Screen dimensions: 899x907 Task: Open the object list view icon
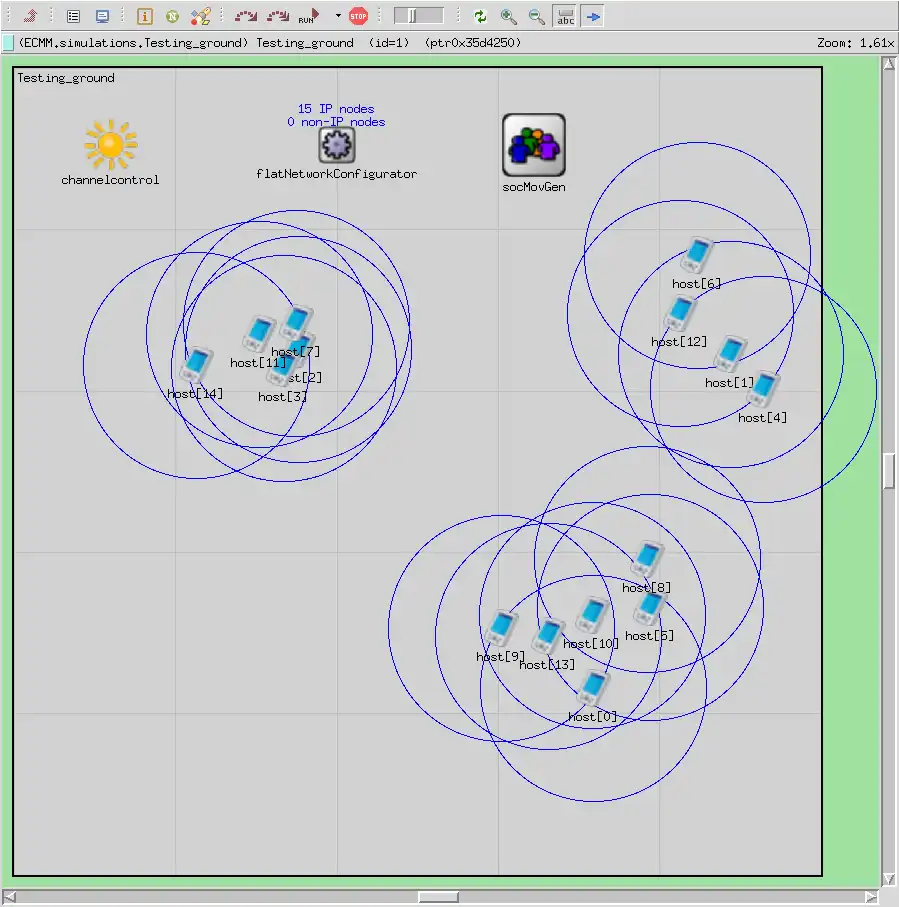pos(73,16)
